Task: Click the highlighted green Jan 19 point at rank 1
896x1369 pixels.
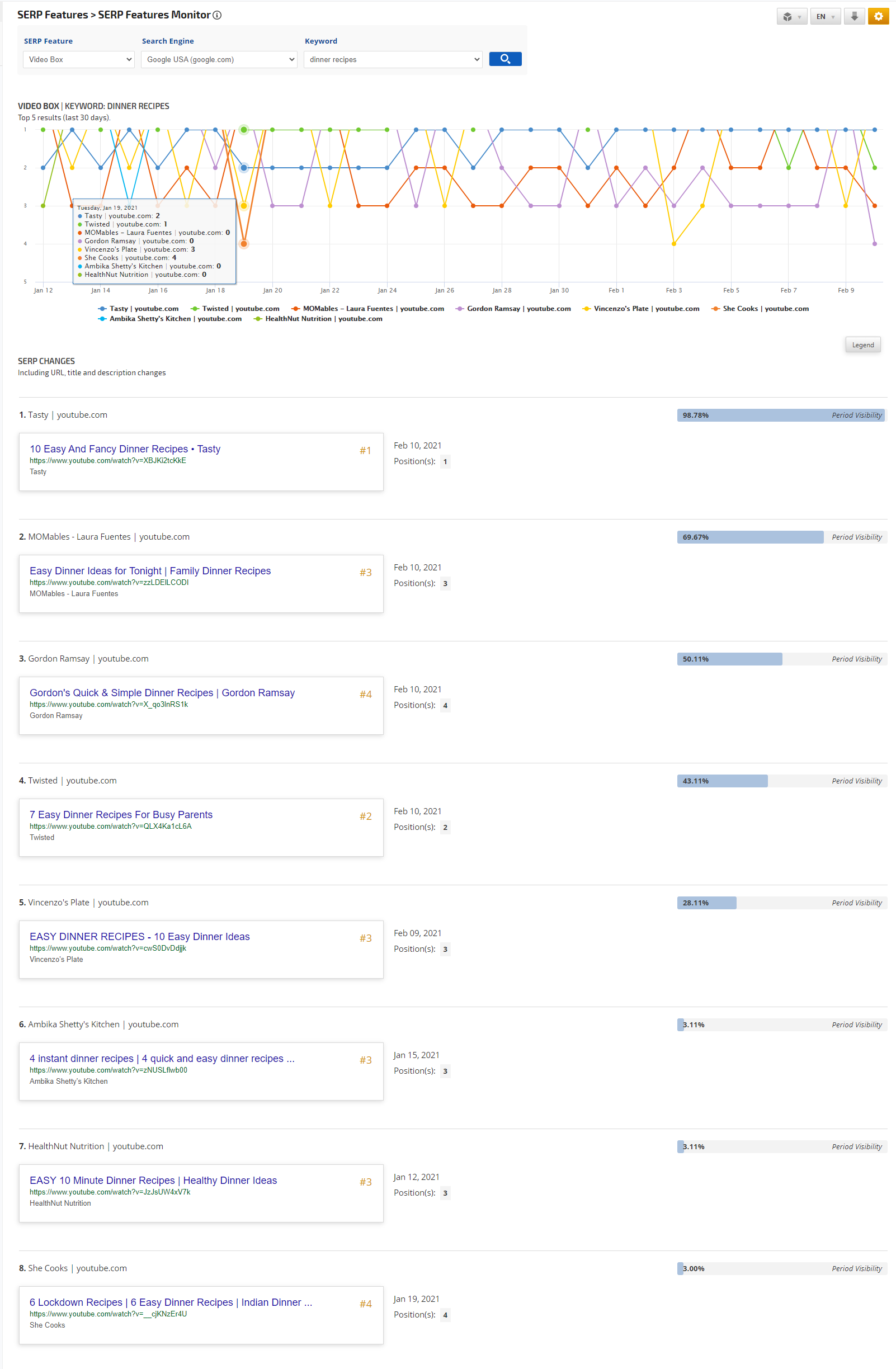Action: (244, 130)
